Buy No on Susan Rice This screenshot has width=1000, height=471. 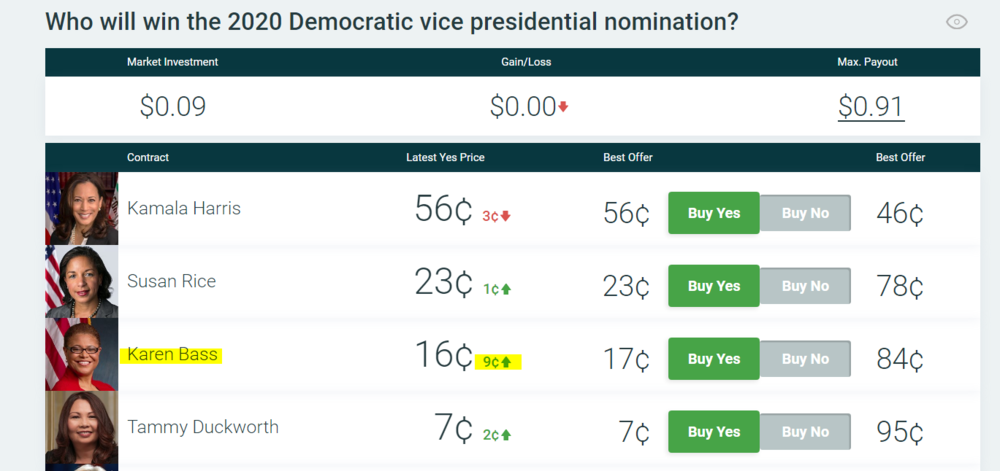click(805, 286)
